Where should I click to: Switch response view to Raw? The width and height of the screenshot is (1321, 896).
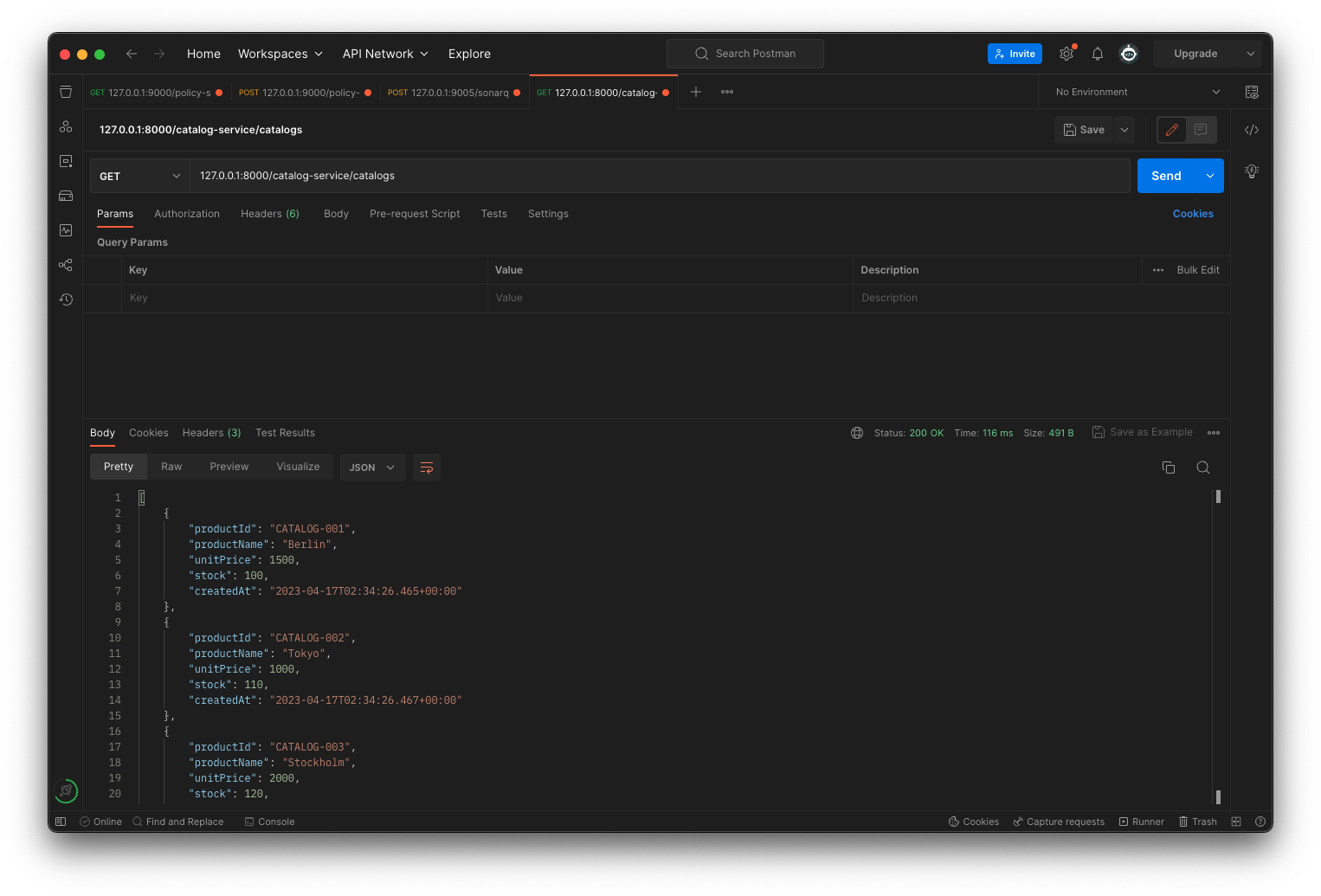point(171,467)
